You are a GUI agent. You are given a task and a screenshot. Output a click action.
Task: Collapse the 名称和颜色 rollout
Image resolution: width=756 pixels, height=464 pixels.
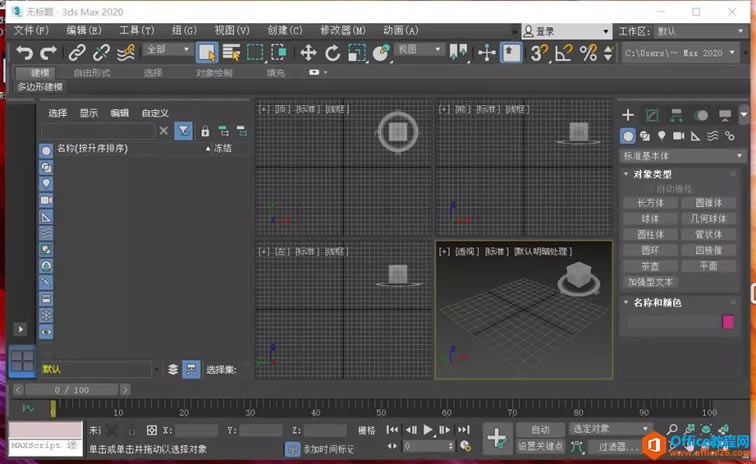(657, 302)
